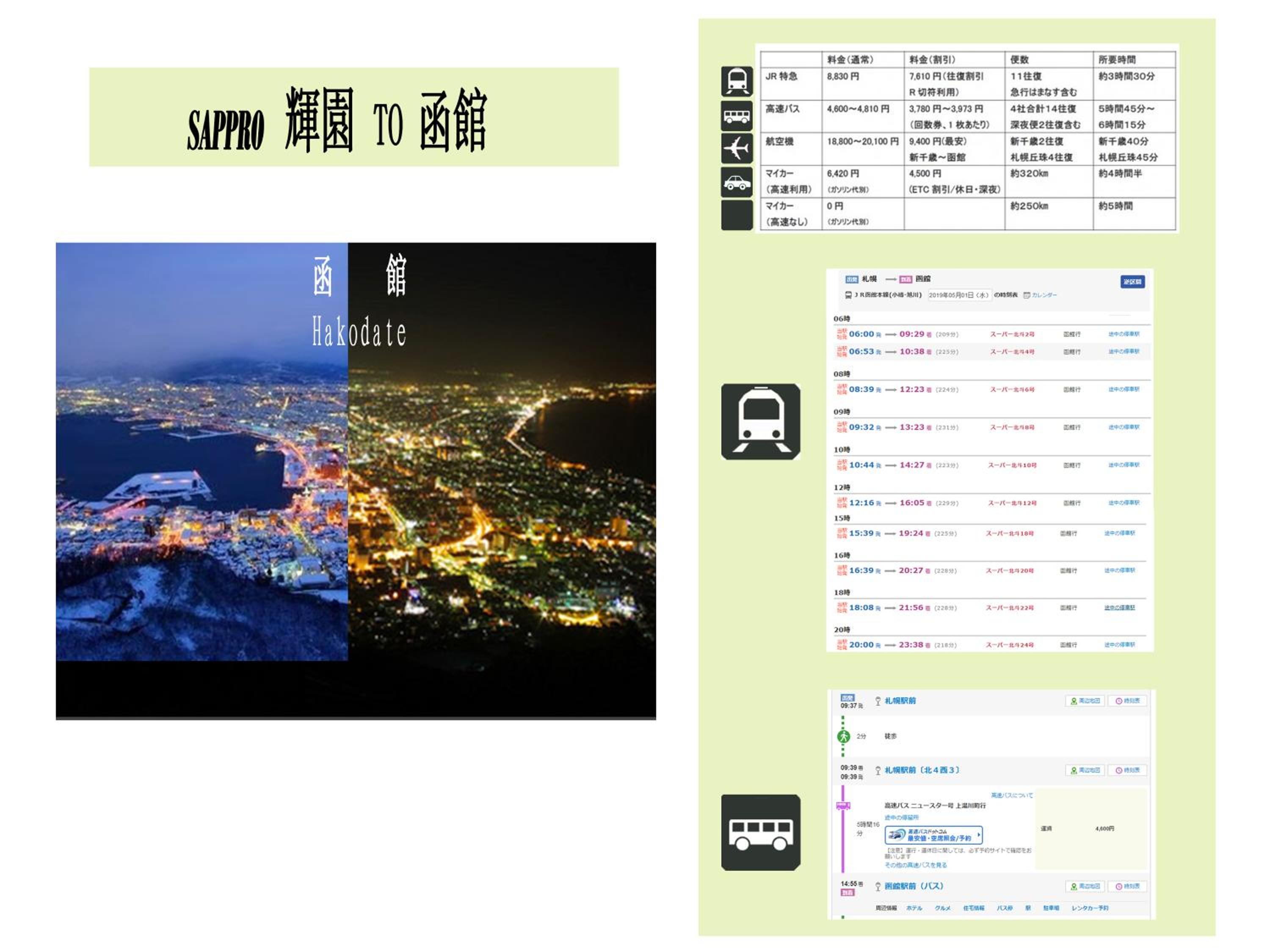
Task: Open 周辺地図 for 札幌駅前 departure stop
Action: pos(1085,701)
